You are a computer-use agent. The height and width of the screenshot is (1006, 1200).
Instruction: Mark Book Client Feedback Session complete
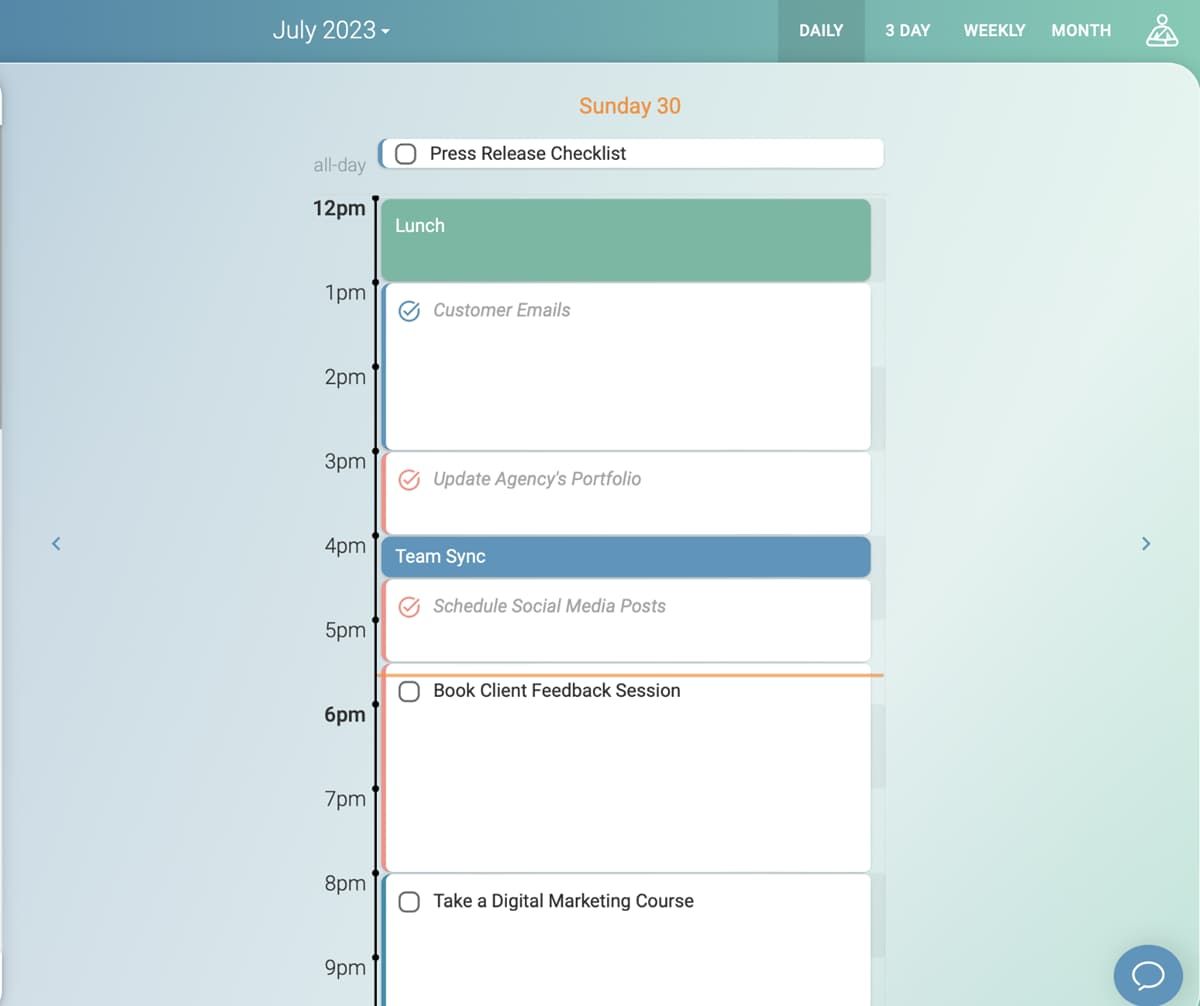tap(409, 691)
